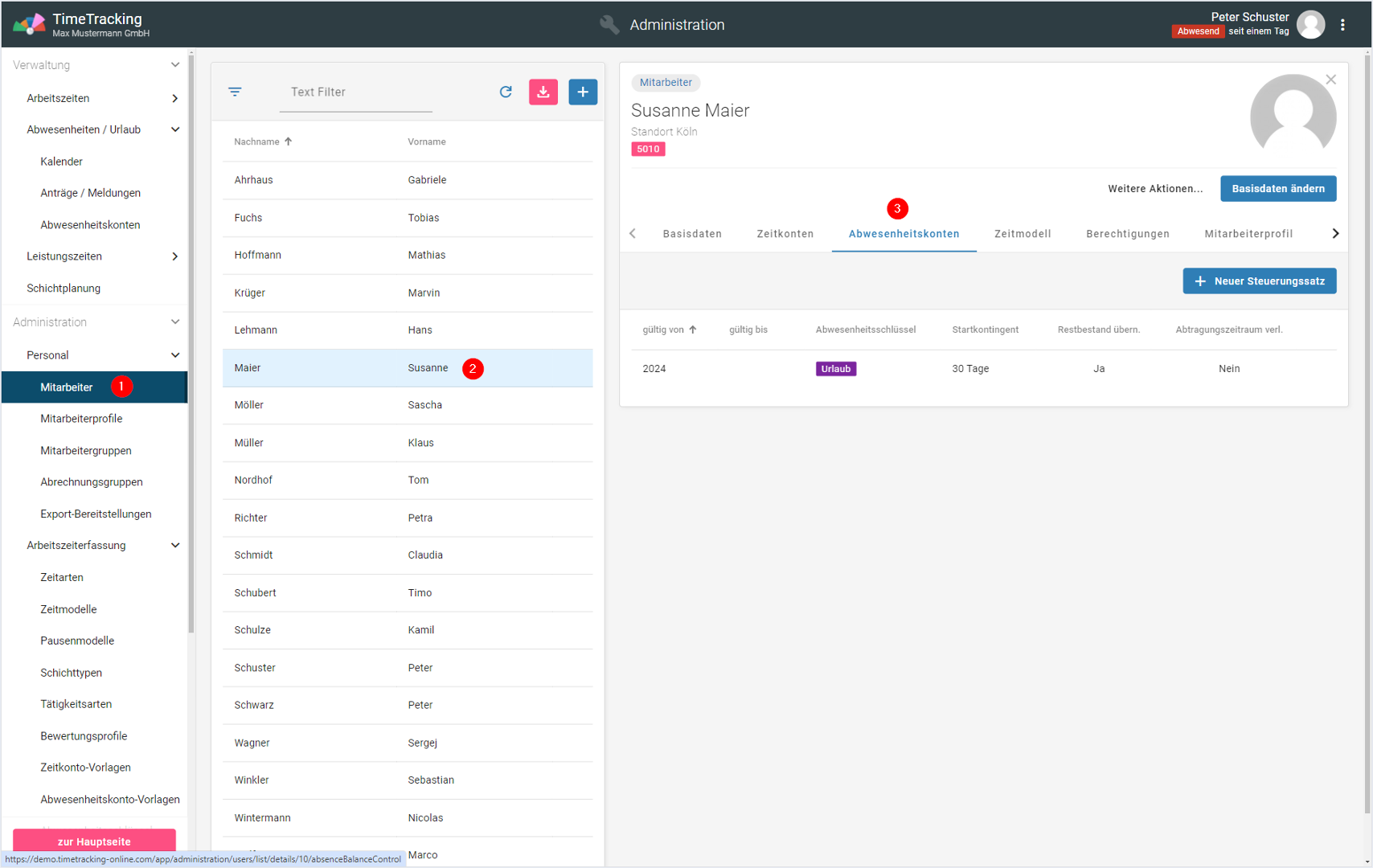Click Basisdaten ändern button
The image size is (1373, 868).
1277,189
